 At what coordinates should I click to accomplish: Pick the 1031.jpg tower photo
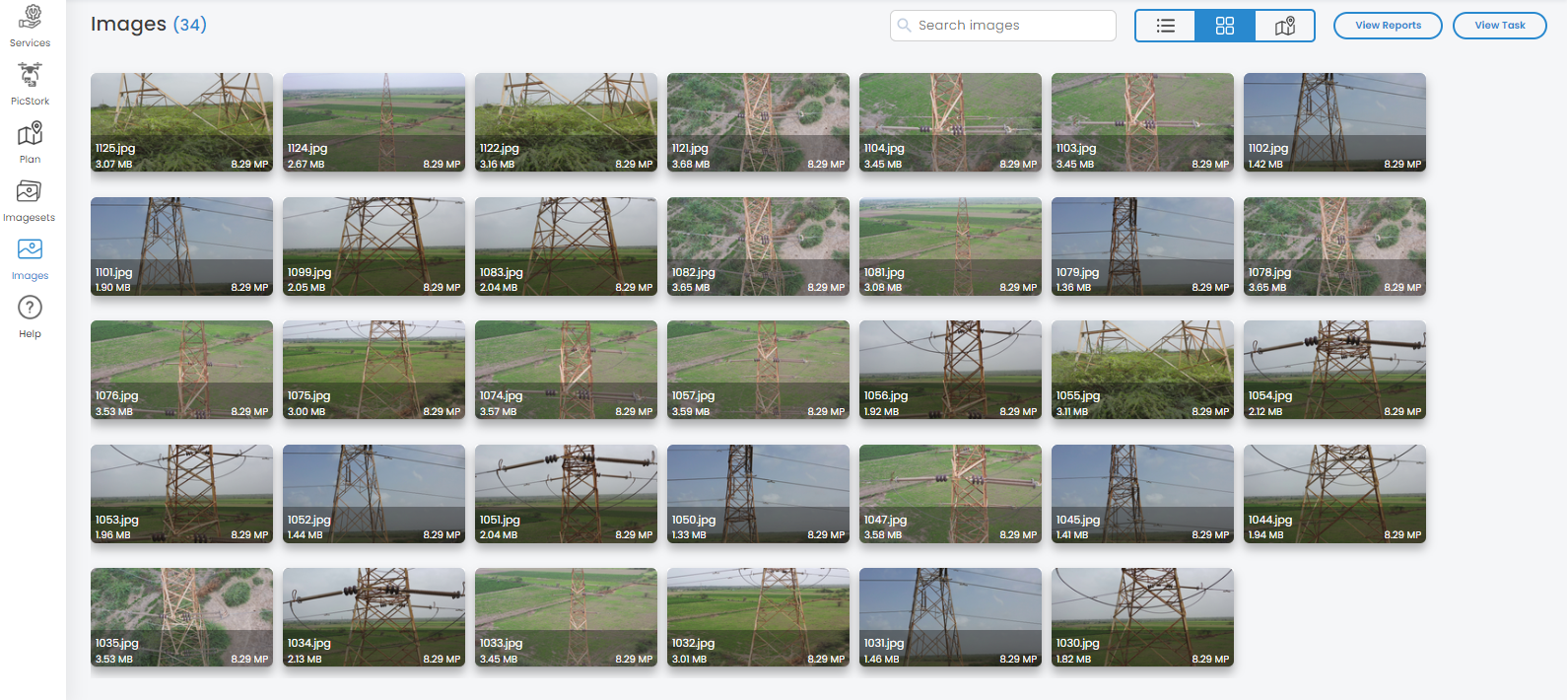pos(950,617)
